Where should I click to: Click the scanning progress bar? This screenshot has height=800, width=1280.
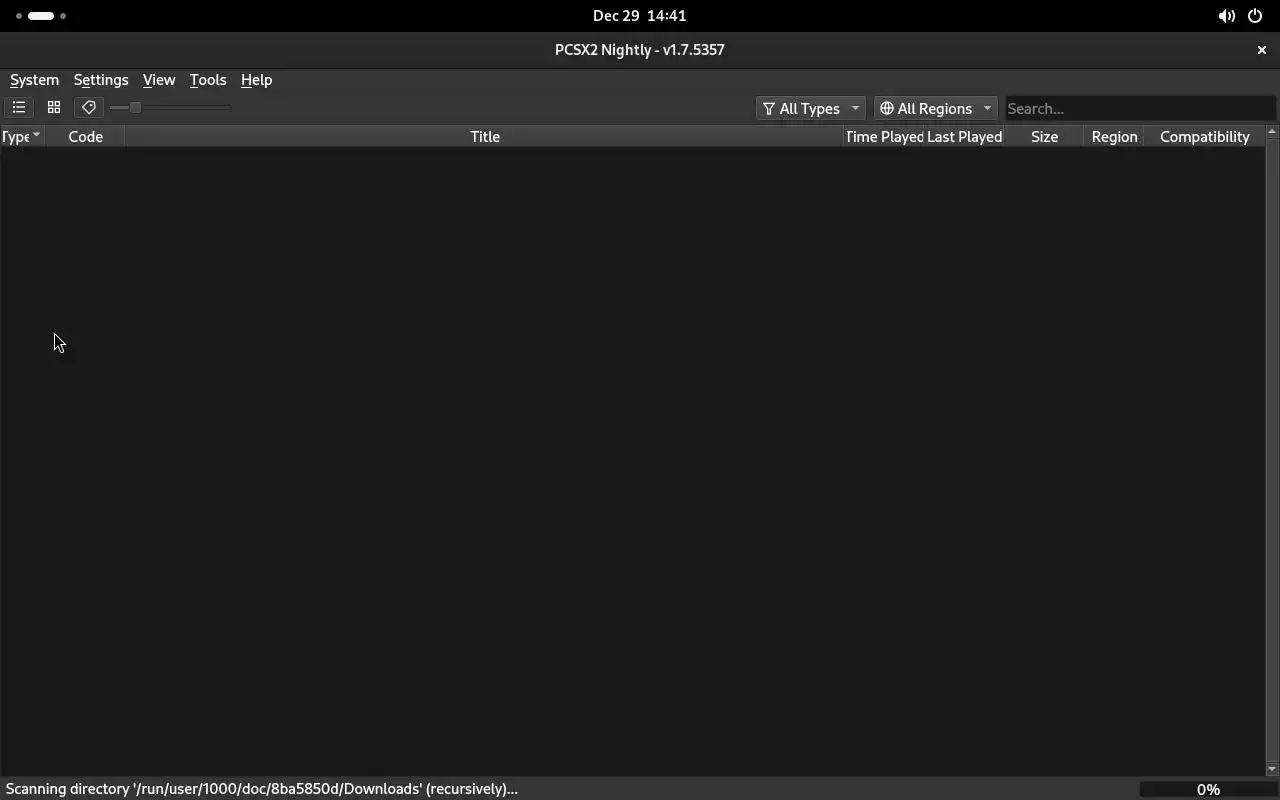tap(1208, 789)
